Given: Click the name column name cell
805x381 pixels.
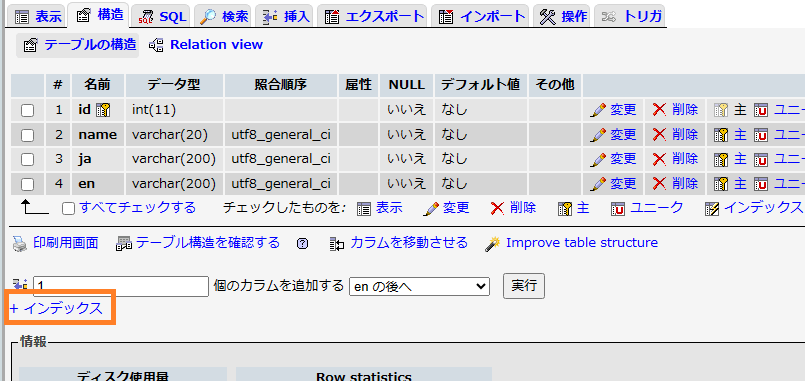Looking at the screenshot, I should (98, 135).
